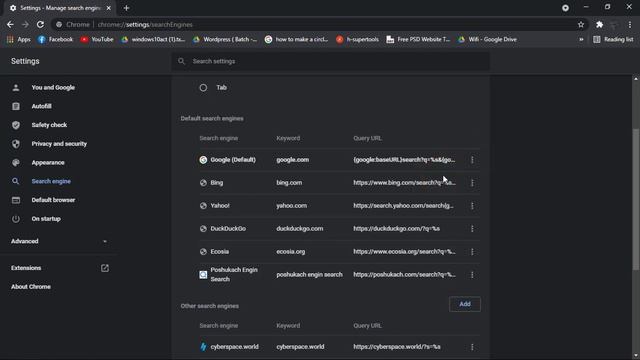This screenshot has height=360, width=640.
Task: Open On startup section
Action: click(x=46, y=219)
